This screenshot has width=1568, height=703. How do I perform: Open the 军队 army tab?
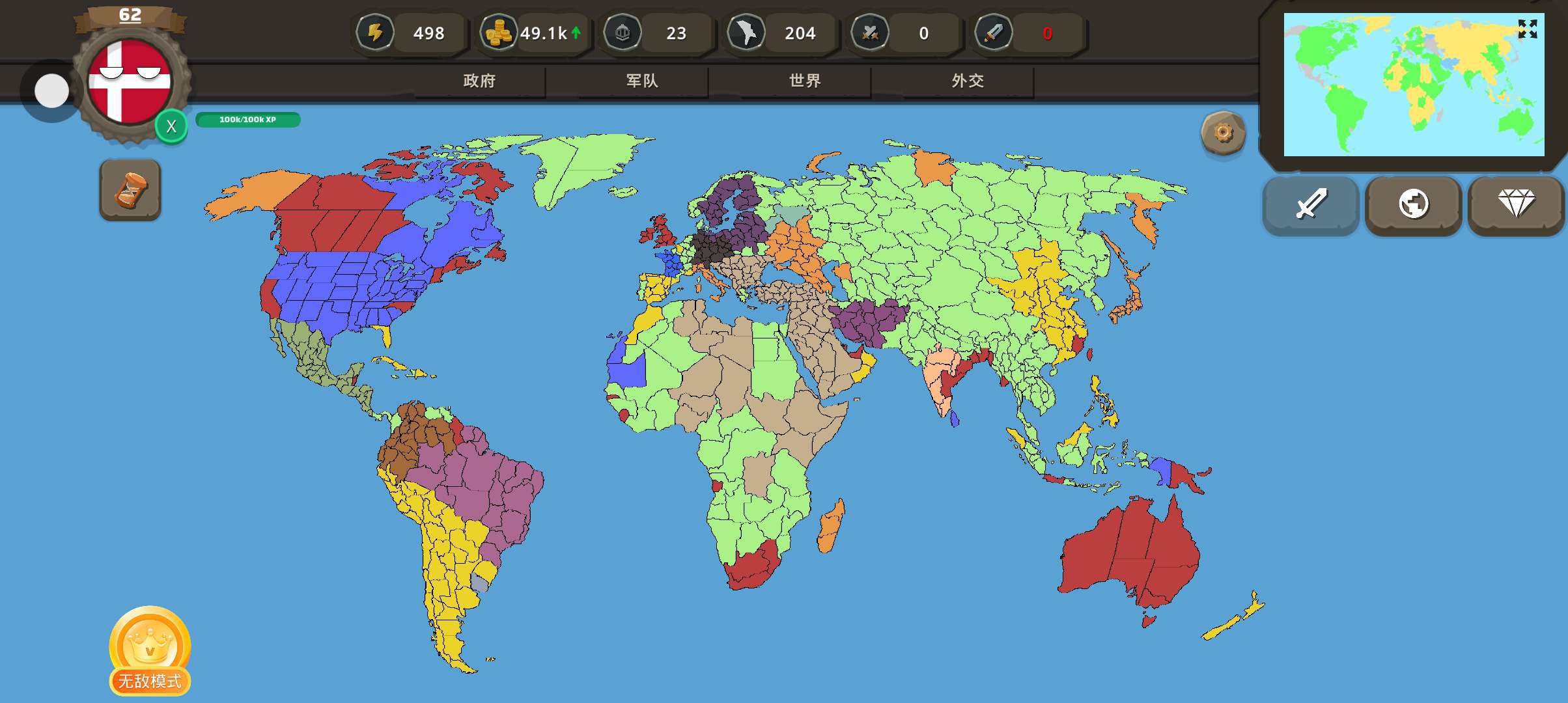[642, 81]
